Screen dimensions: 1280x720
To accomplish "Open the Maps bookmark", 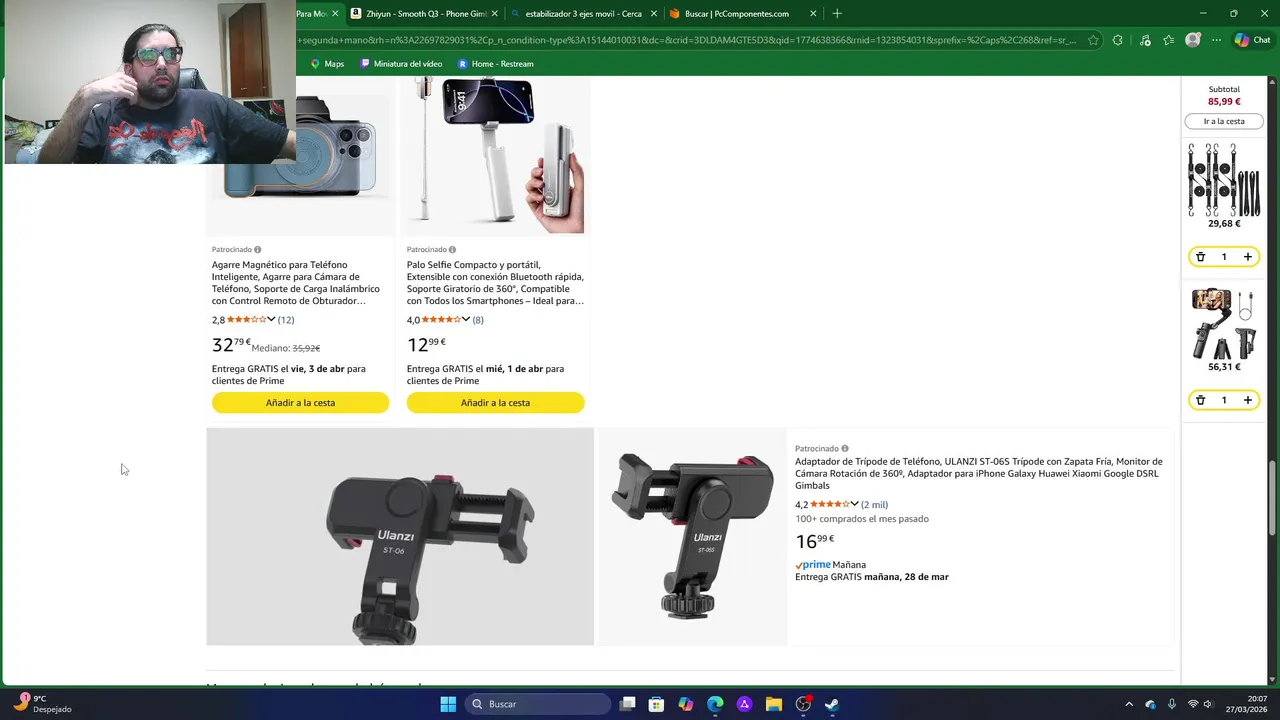I will [327, 64].
